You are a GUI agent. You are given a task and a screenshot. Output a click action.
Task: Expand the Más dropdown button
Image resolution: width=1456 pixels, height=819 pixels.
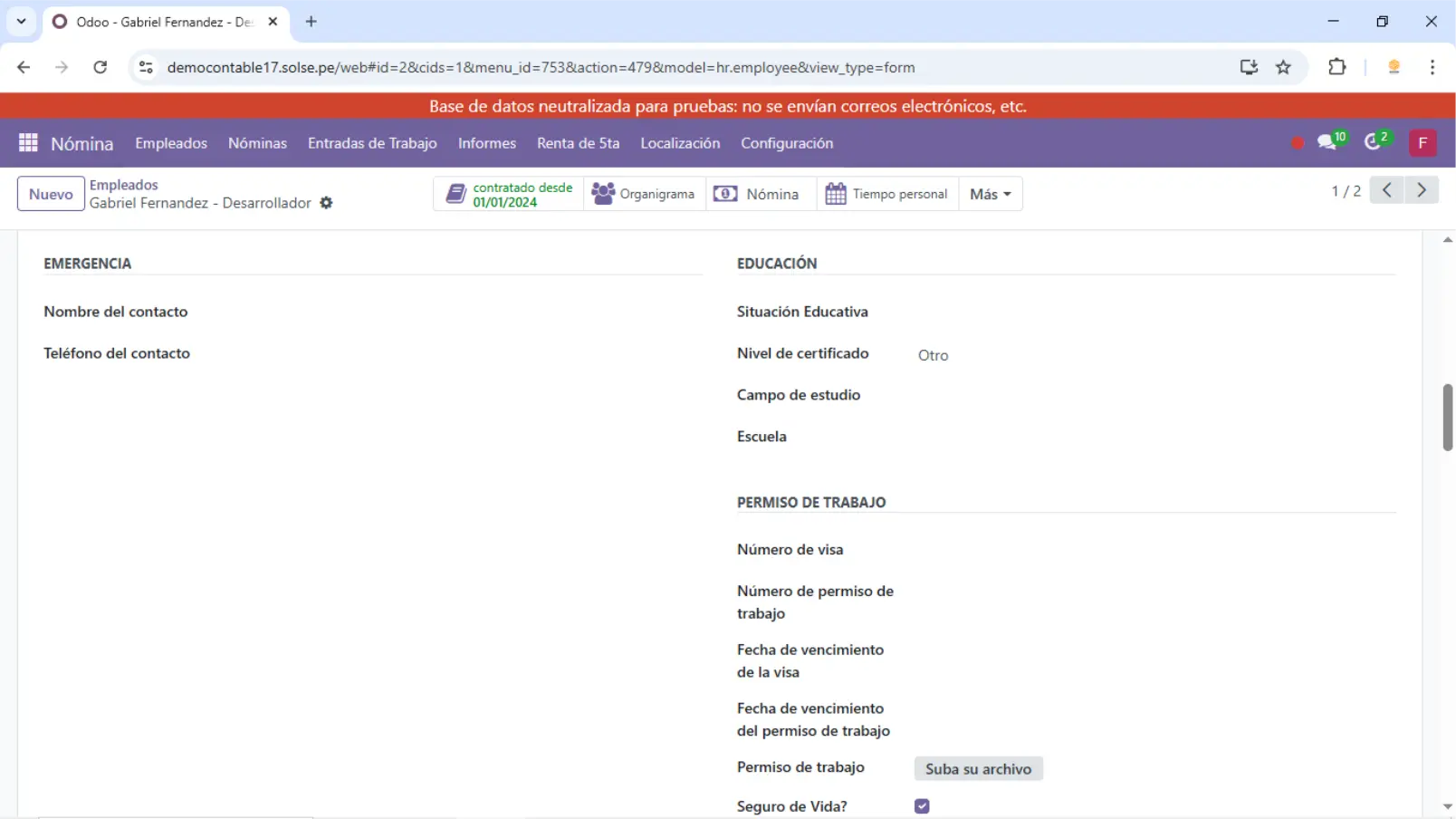click(990, 194)
